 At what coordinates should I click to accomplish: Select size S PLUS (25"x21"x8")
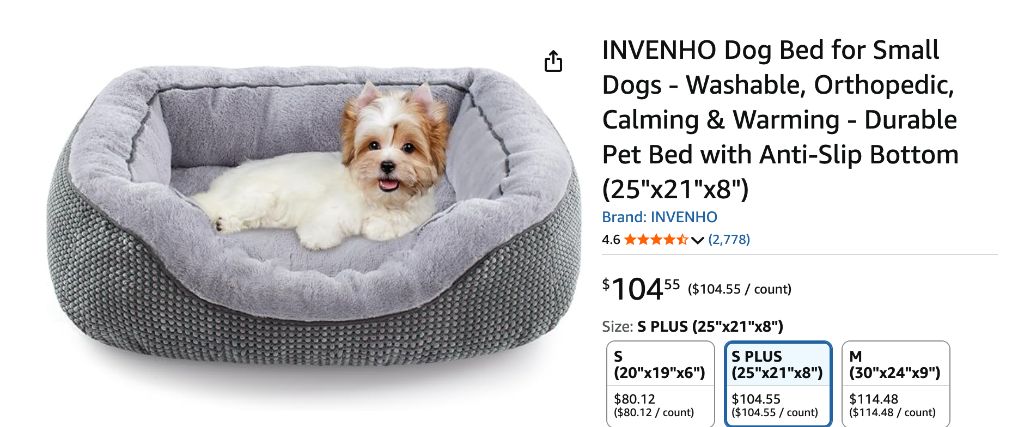pyautogui.click(x=778, y=383)
